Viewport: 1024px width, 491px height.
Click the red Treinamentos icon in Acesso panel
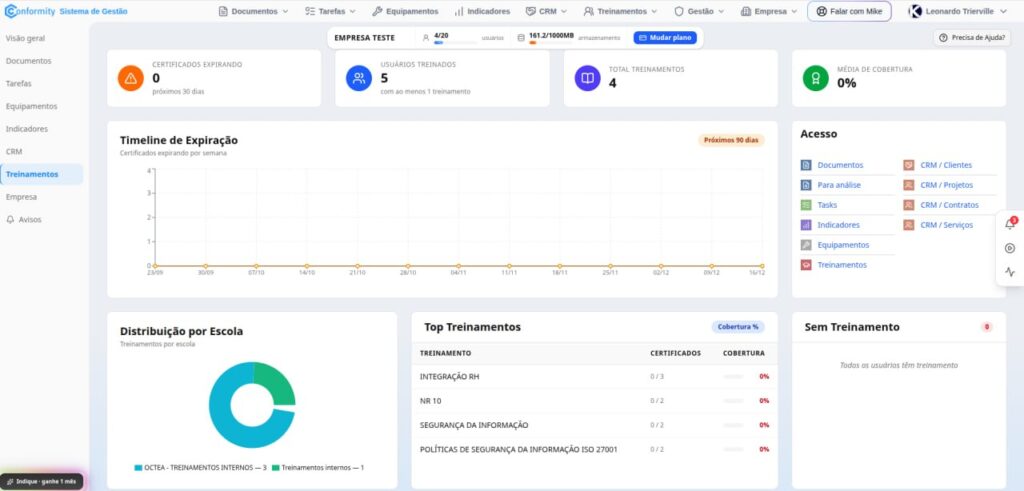click(806, 265)
